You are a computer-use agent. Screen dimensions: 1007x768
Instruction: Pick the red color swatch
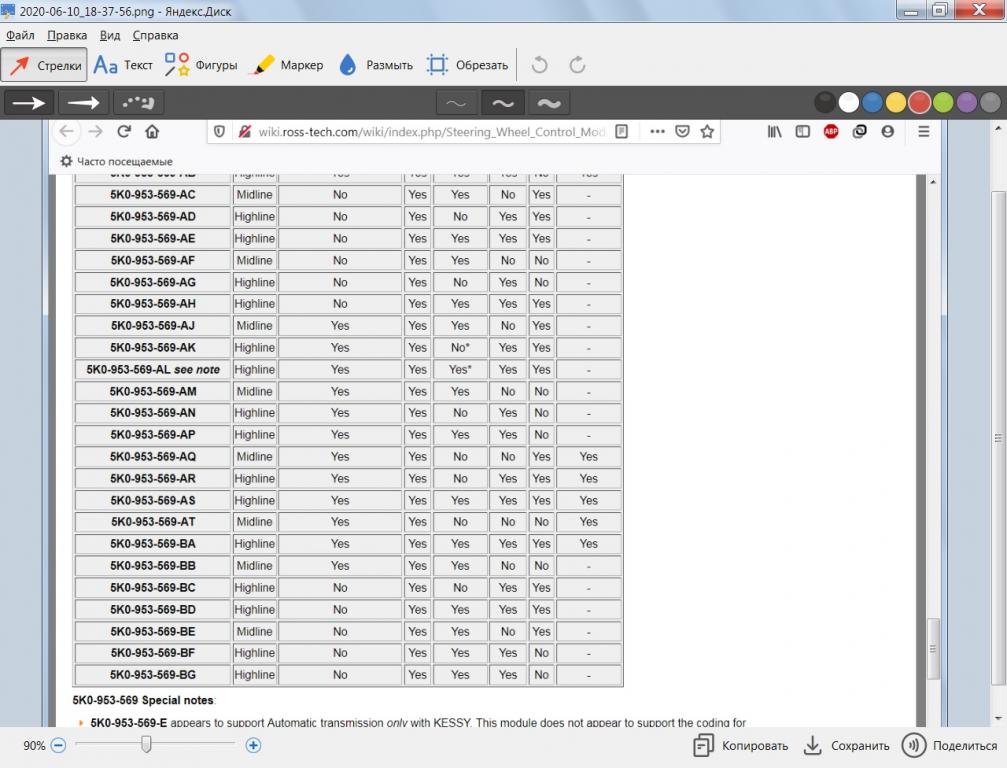pyautogui.click(x=920, y=102)
